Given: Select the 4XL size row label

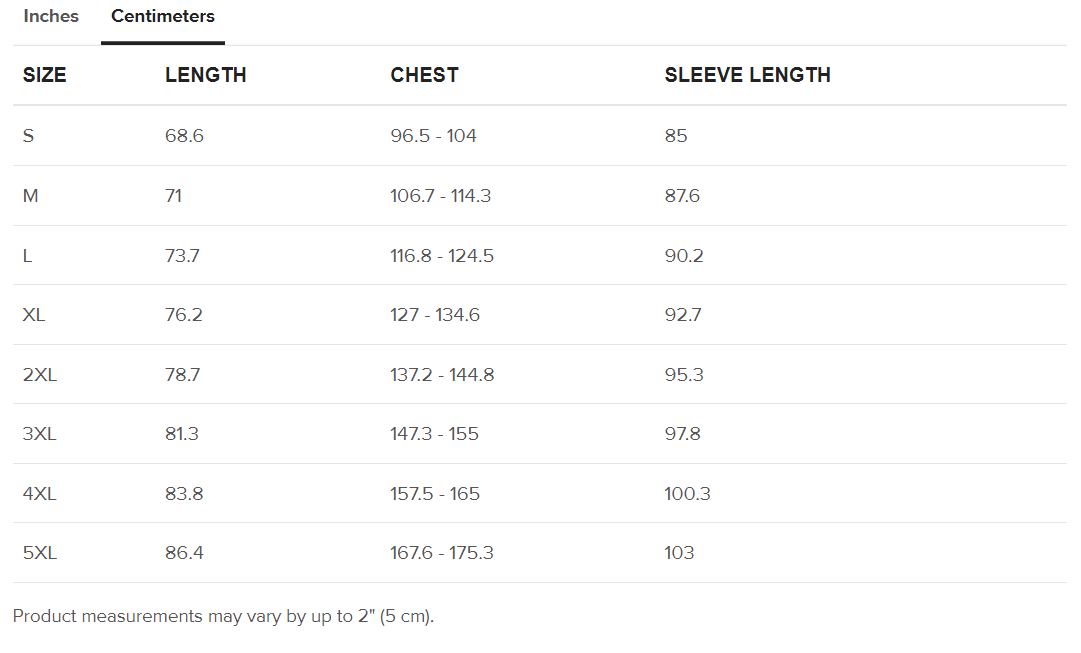Looking at the screenshot, I should click(39, 494).
